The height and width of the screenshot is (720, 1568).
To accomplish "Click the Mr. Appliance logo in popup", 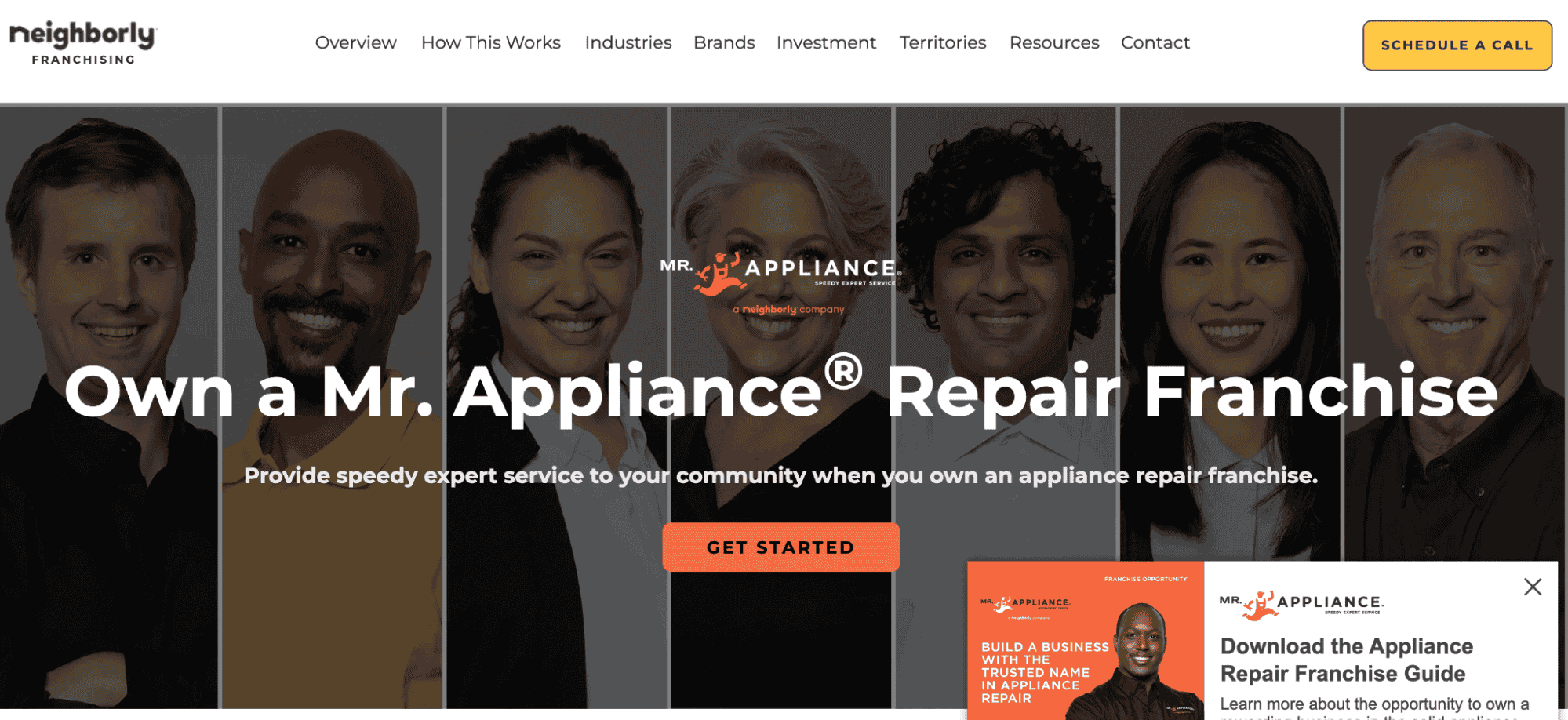I will (1302, 604).
